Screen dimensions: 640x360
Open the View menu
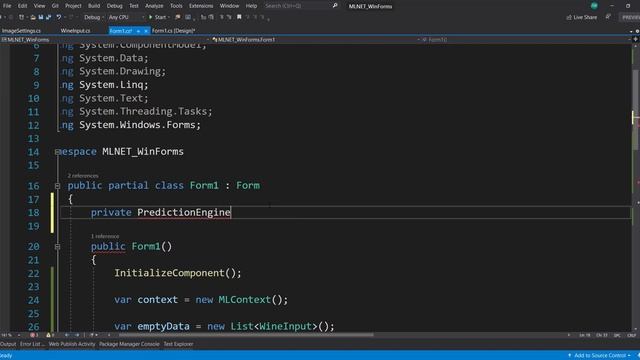tap(39, 6)
